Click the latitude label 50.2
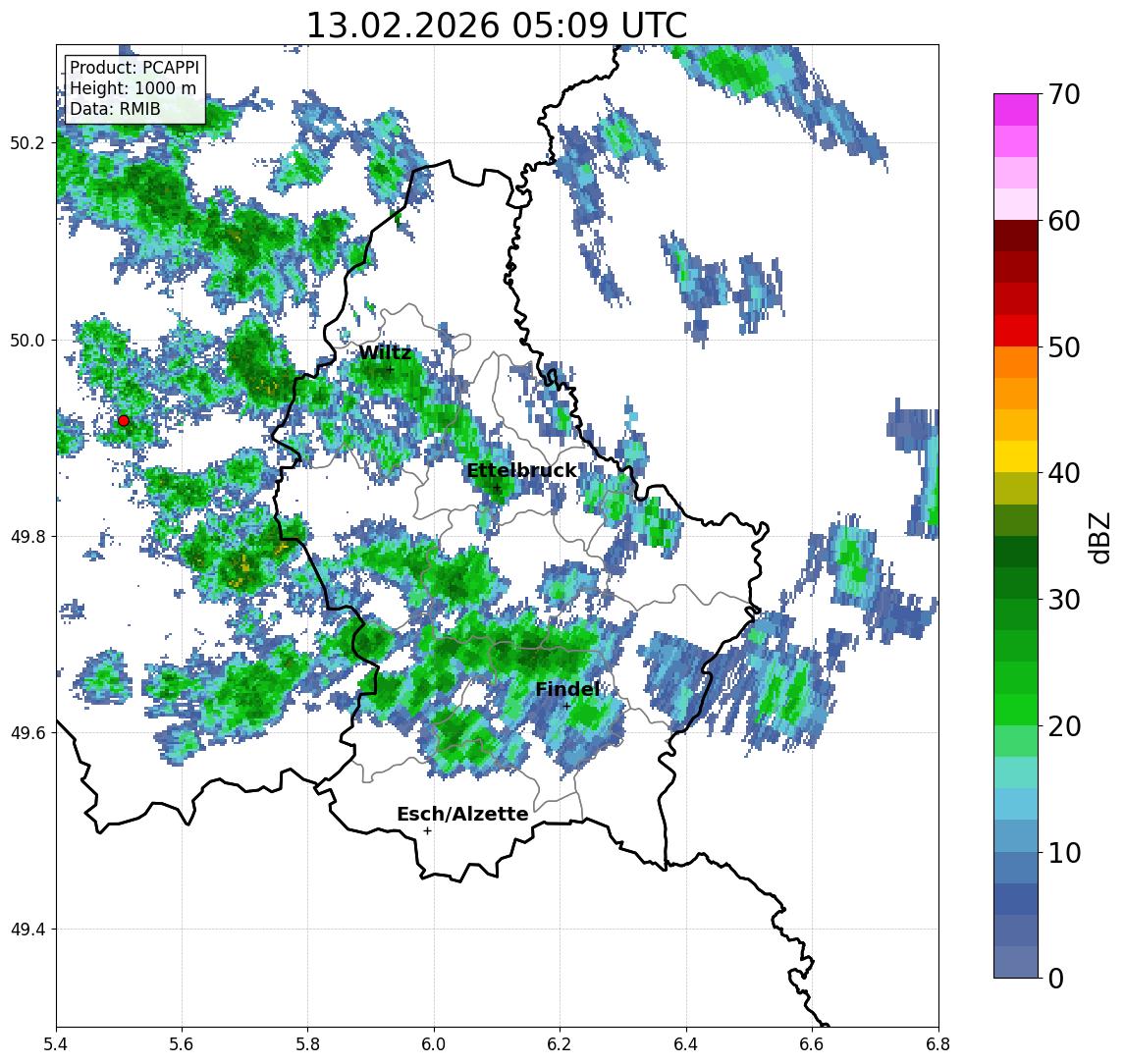1124x1064 pixels. 27,142
